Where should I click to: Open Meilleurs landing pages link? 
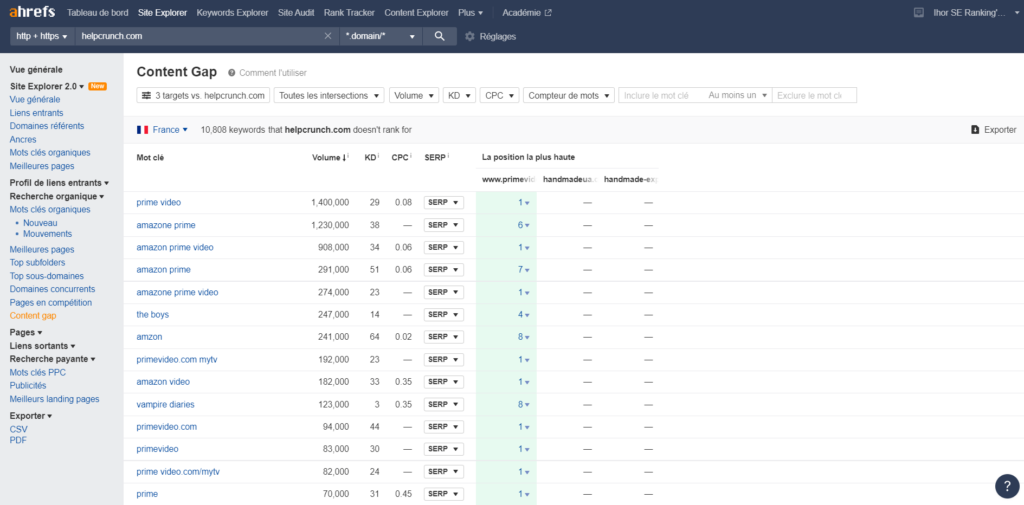[x=55, y=399]
